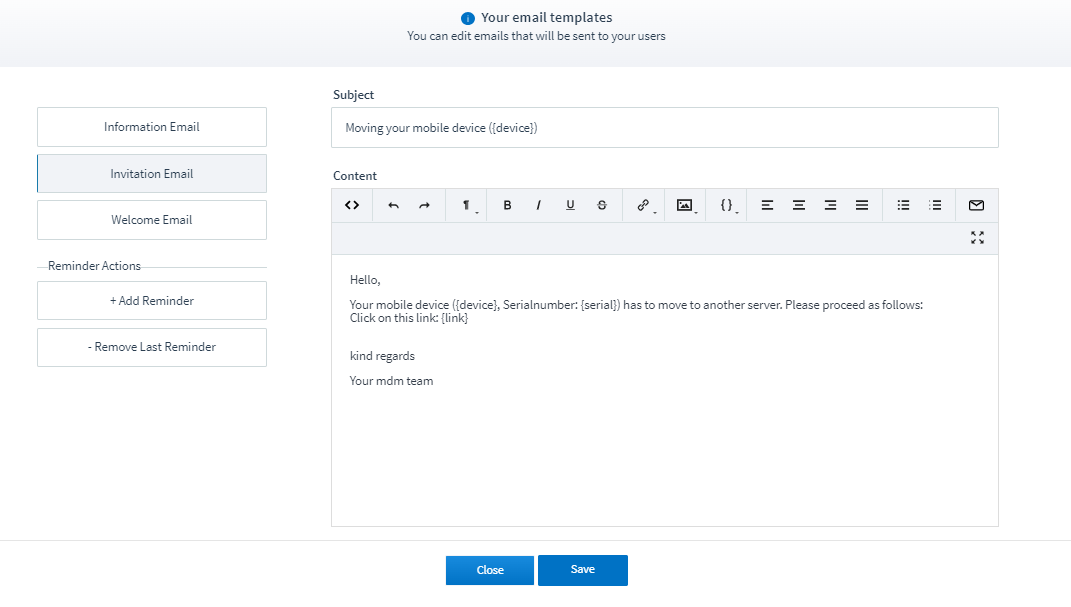The height and width of the screenshot is (607, 1071).
Task: Justify the text
Action: click(862, 206)
